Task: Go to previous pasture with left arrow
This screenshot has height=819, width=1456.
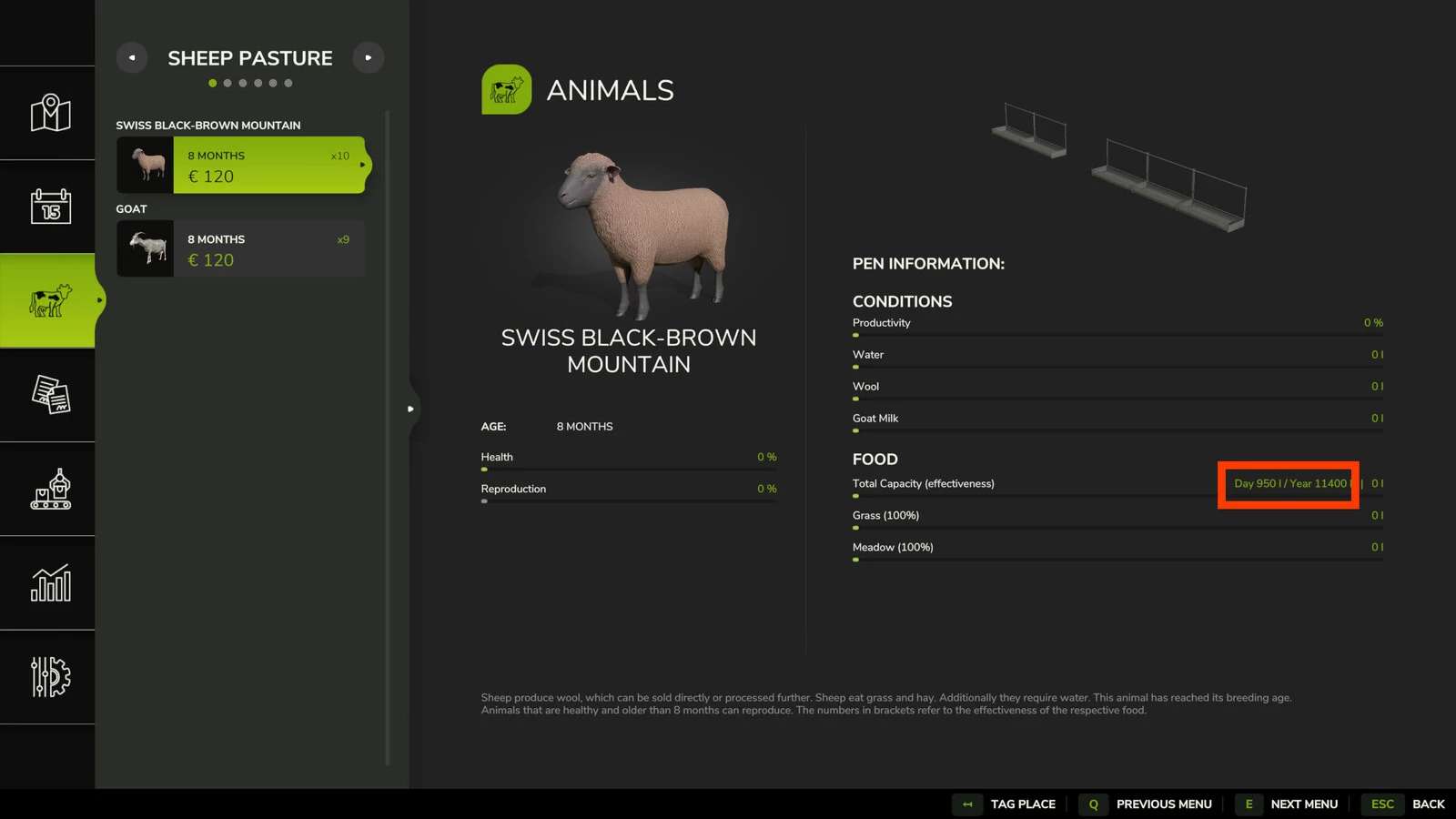Action: pyautogui.click(x=132, y=57)
